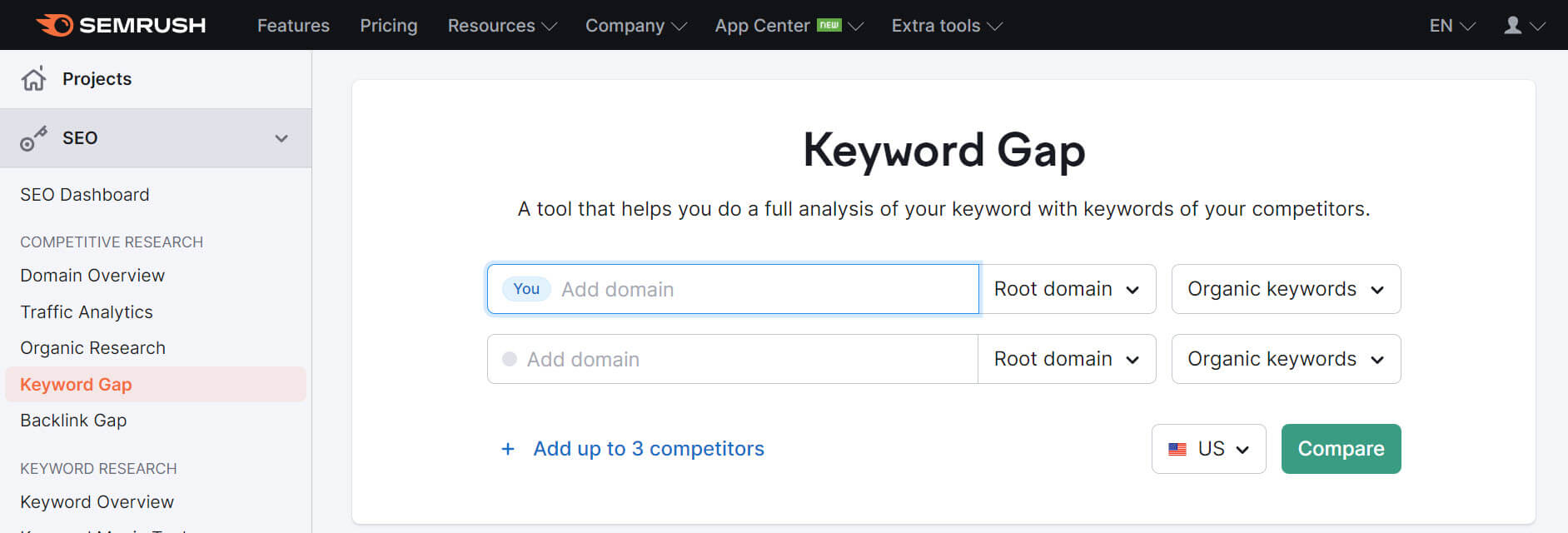Viewport: 1568px width, 533px height.
Task: Open the App Center dropdown menu
Action: [x=789, y=26]
